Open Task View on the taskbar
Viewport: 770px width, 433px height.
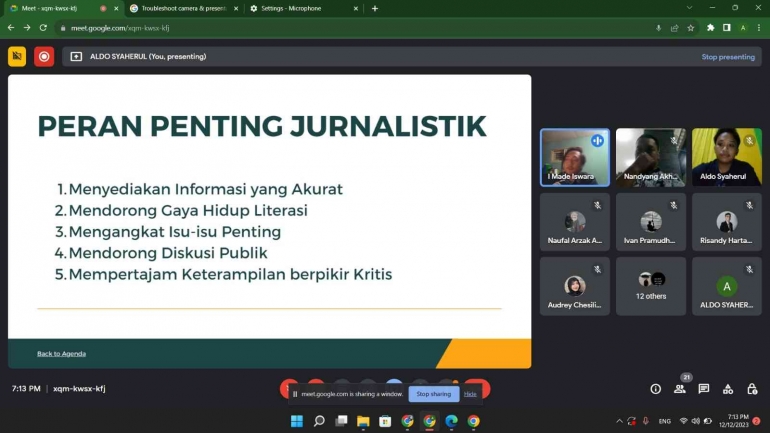pos(341,421)
